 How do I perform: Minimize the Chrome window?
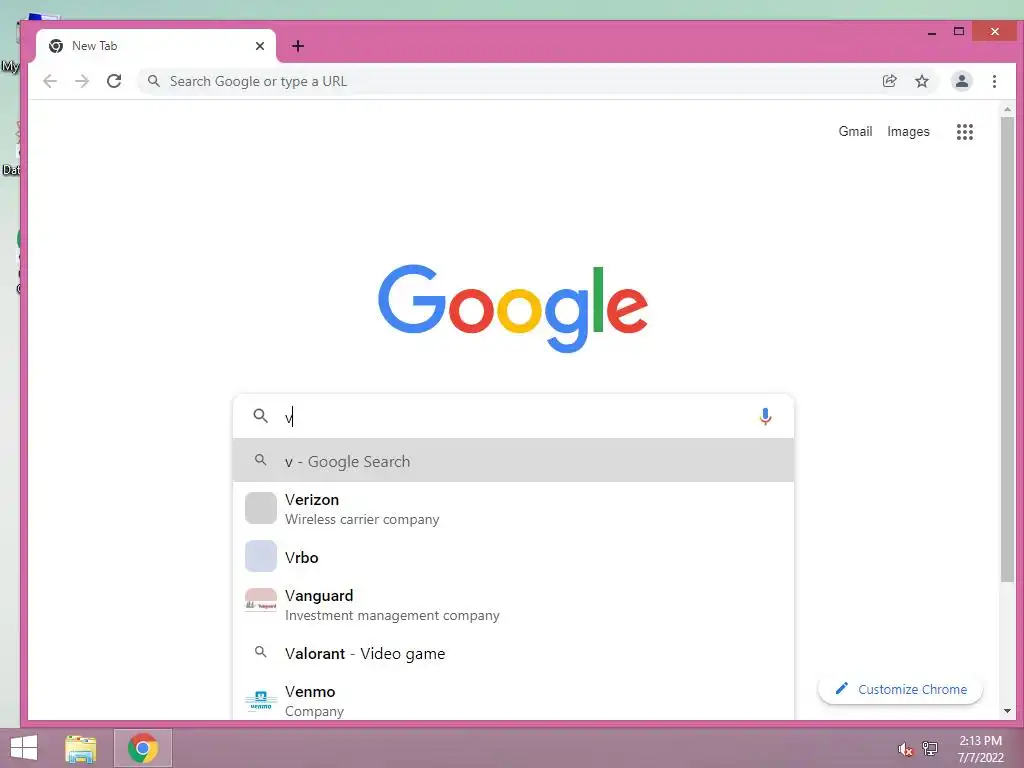932,32
